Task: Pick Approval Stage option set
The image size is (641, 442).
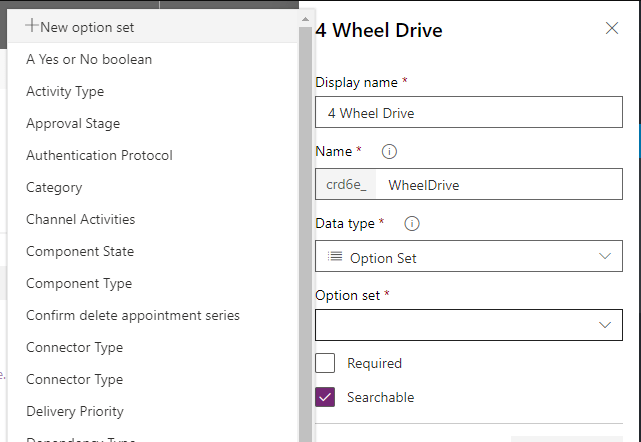Action: 73,123
